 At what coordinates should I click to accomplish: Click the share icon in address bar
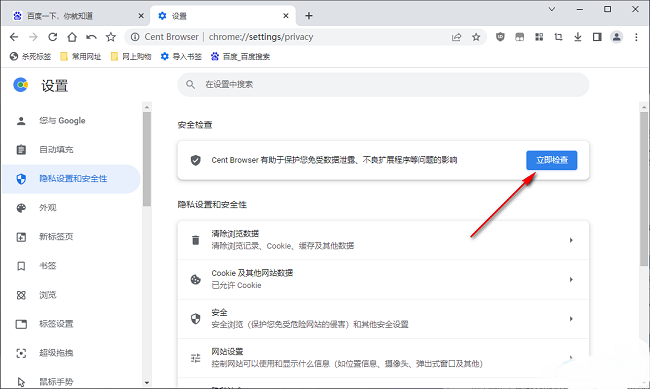coord(456,37)
